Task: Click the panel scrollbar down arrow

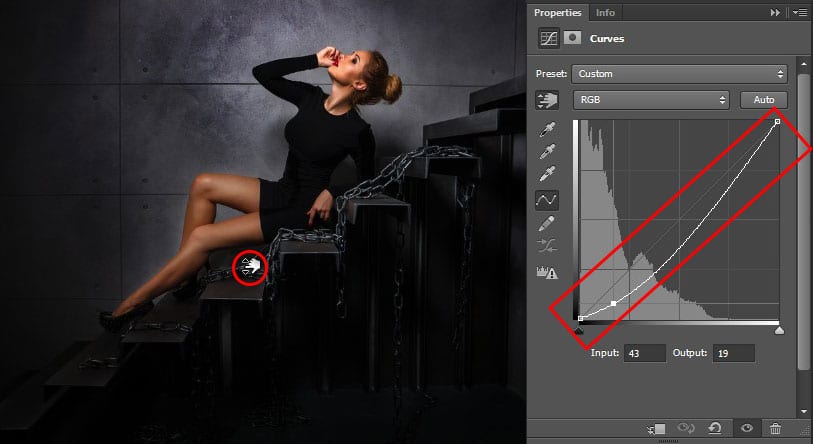Action: click(803, 411)
